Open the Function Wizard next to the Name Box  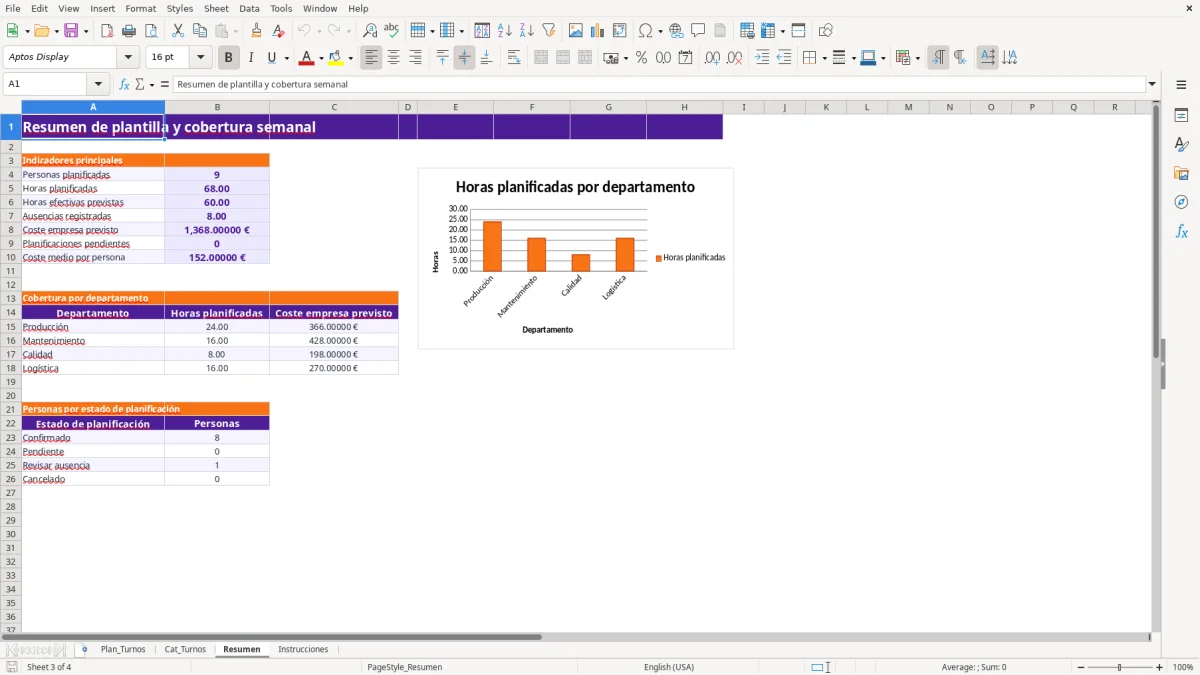(x=125, y=84)
